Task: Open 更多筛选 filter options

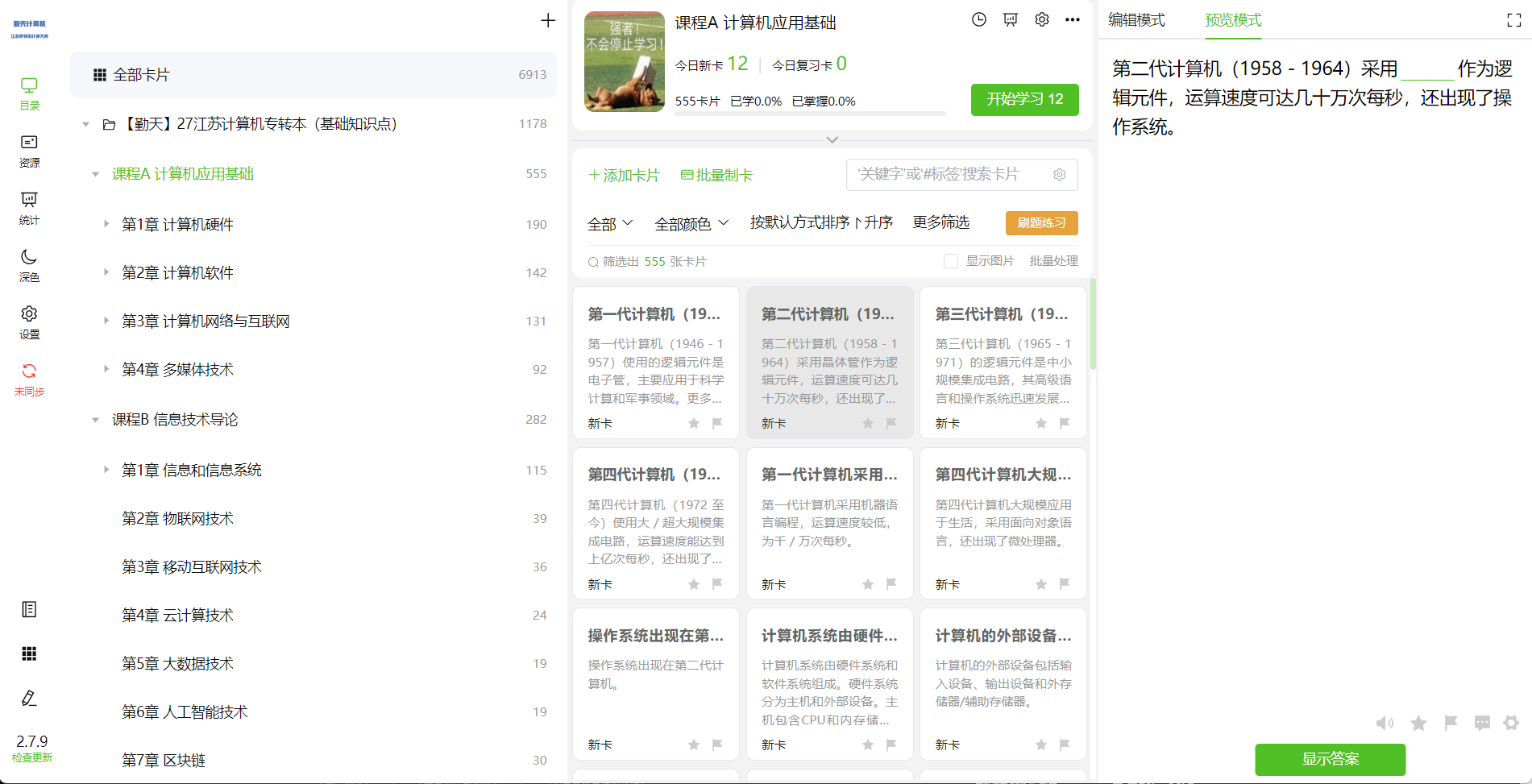Action: coord(940,222)
